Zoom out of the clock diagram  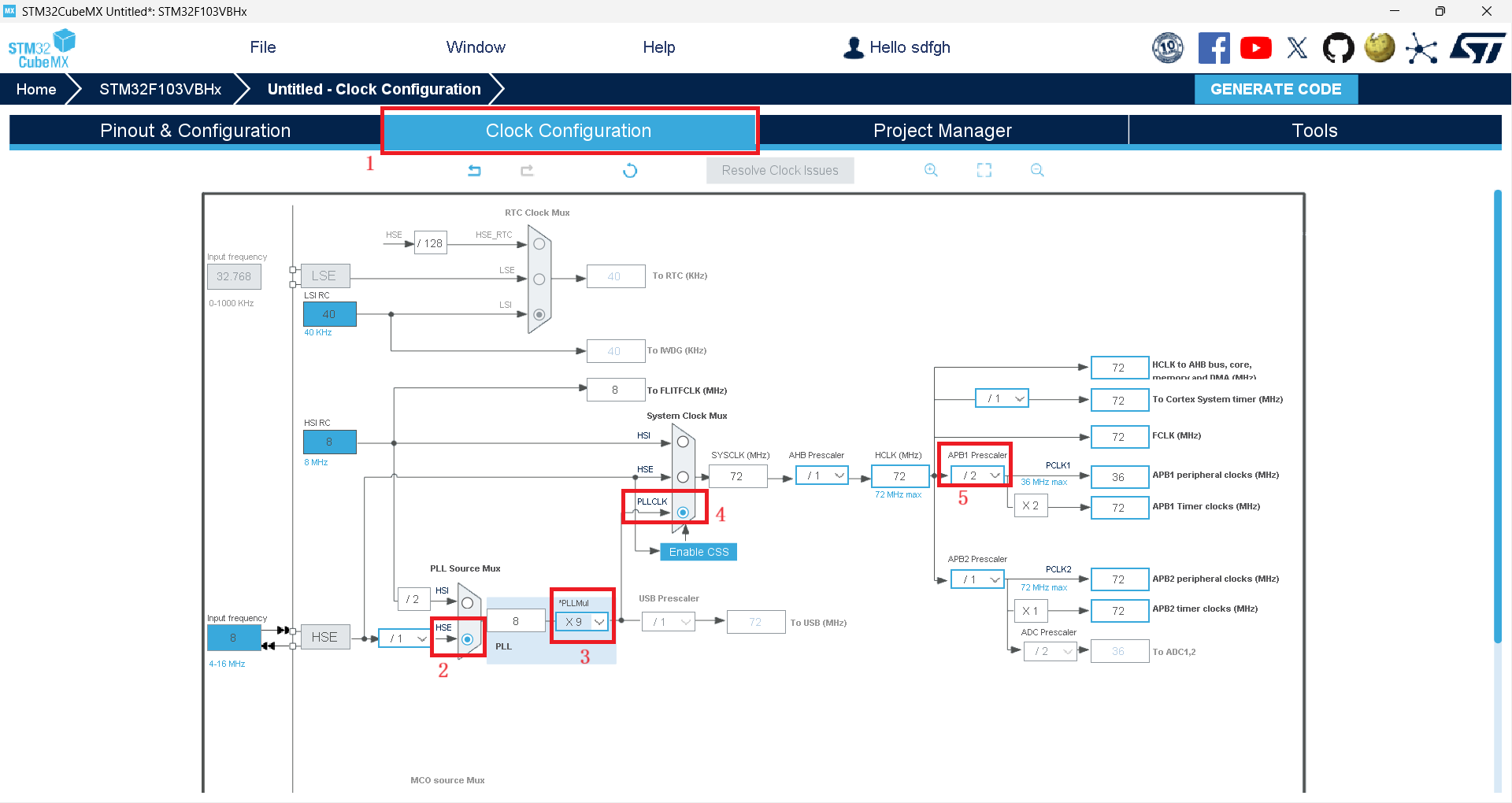click(x=1037, y=170)
